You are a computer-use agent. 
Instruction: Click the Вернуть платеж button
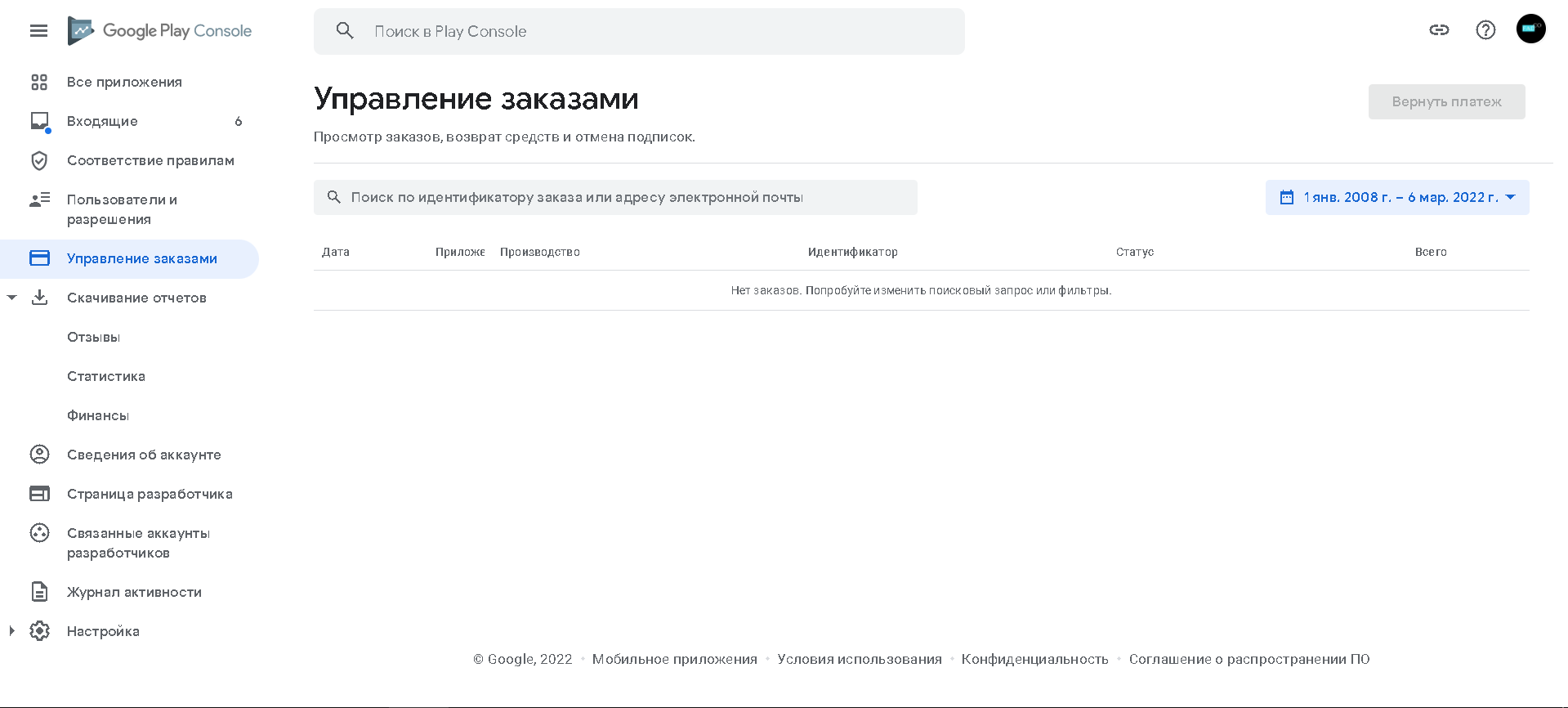pos(1446,101)
